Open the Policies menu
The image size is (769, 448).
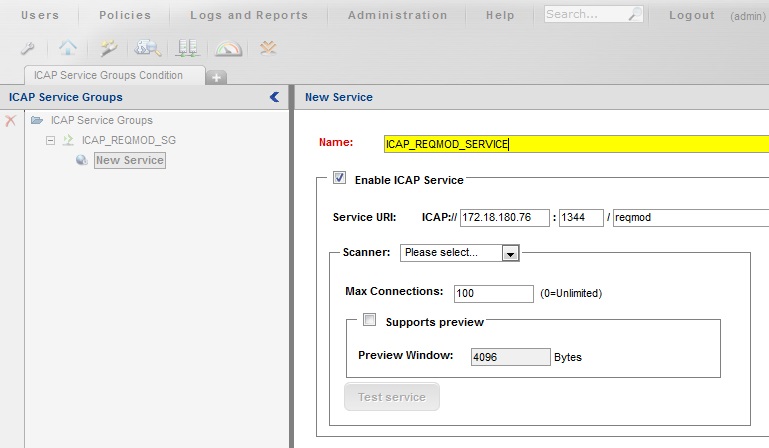click(x=125, y=15)
